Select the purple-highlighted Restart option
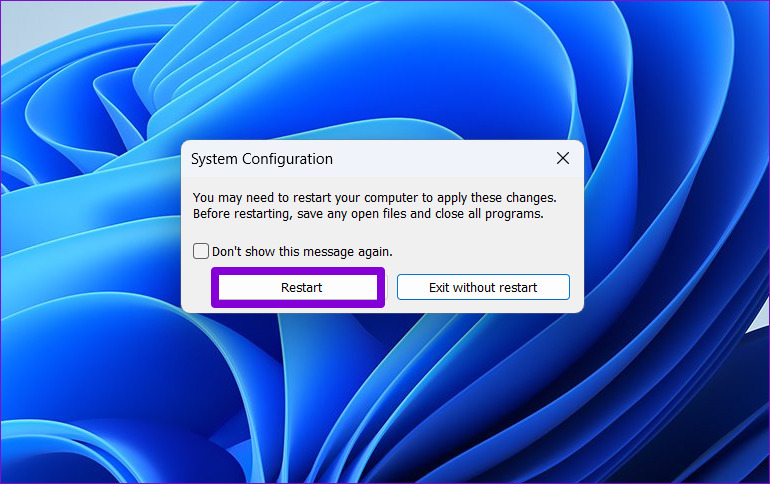The image size is (770, 484). point(301,288)
